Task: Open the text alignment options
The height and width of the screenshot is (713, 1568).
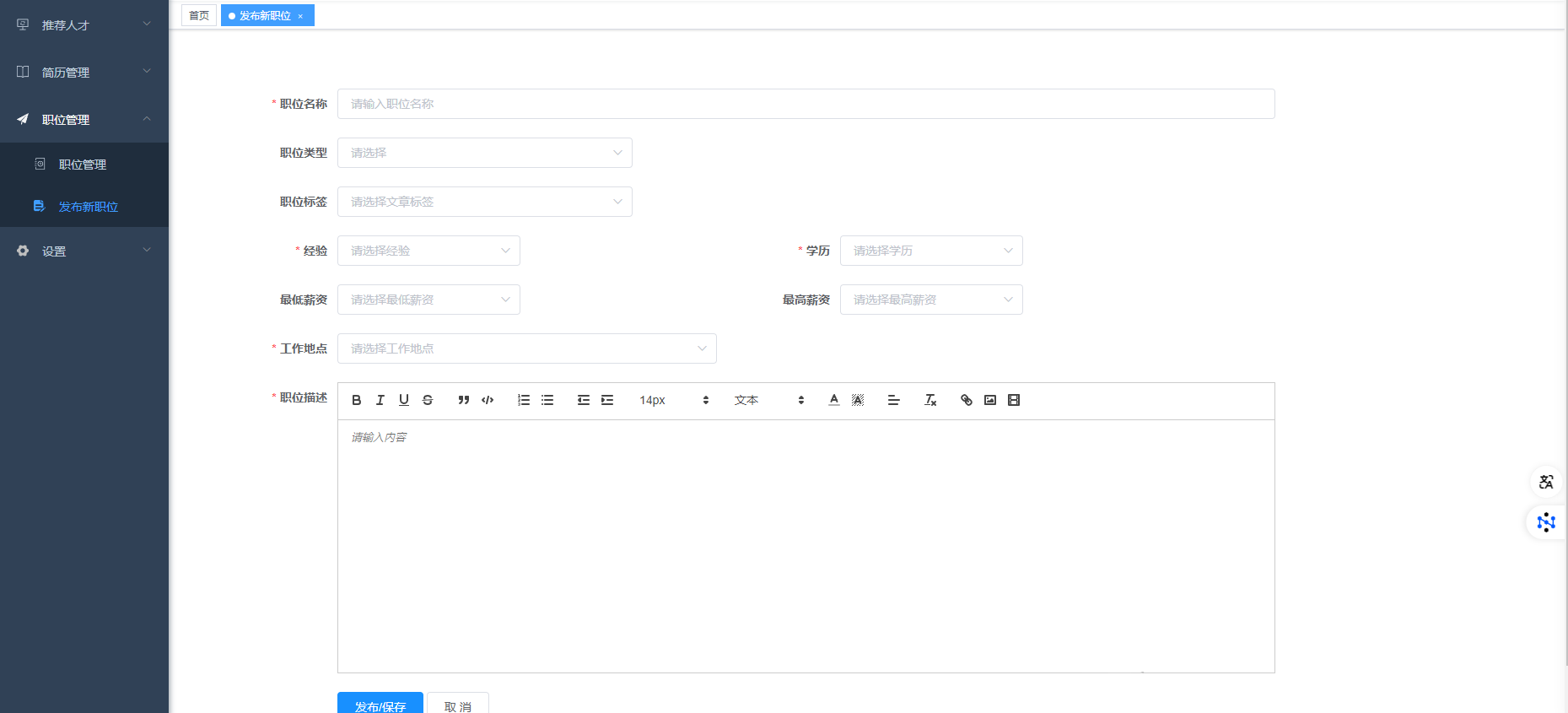Action: coord(894,400)
